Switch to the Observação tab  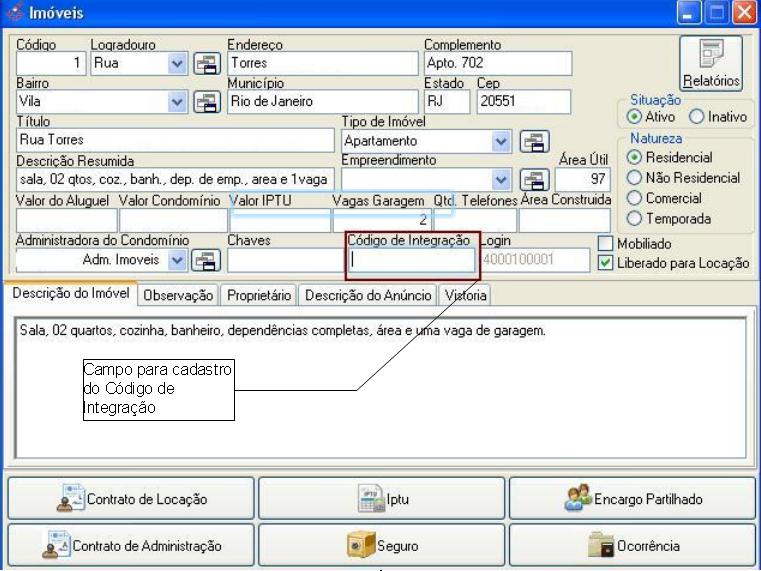click(177, 296)
